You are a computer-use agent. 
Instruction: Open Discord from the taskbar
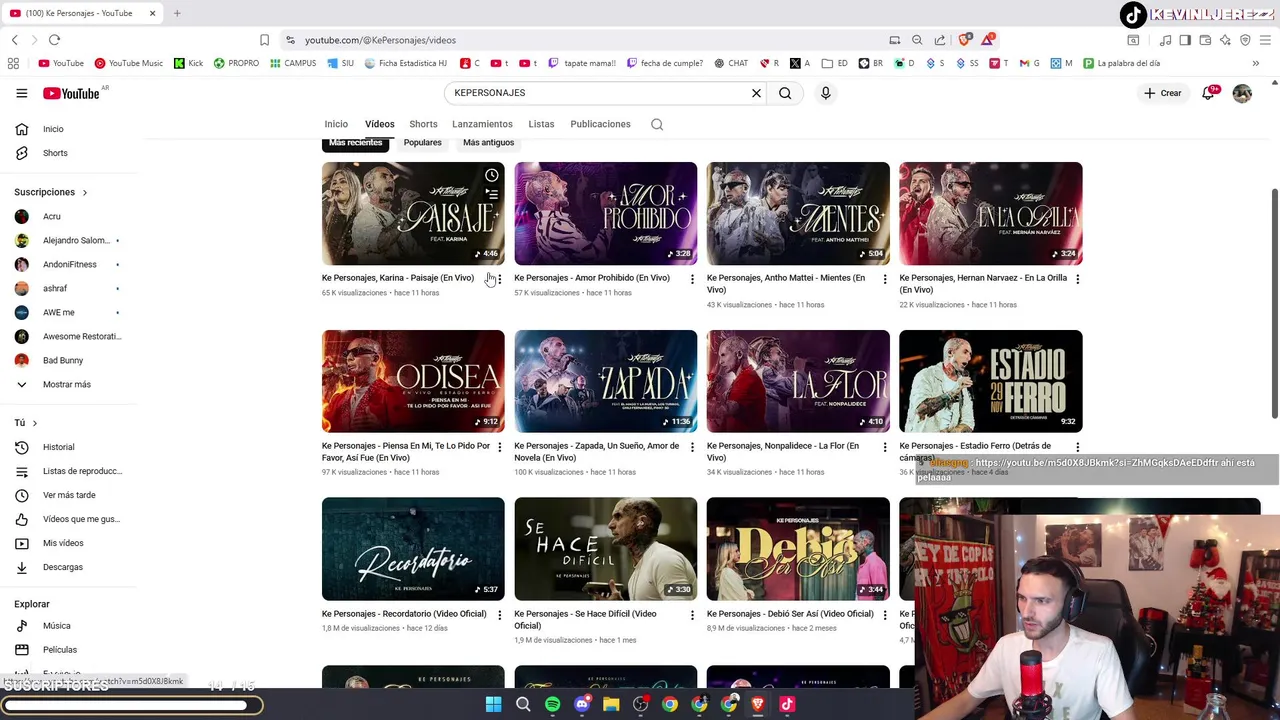[582, 704]
